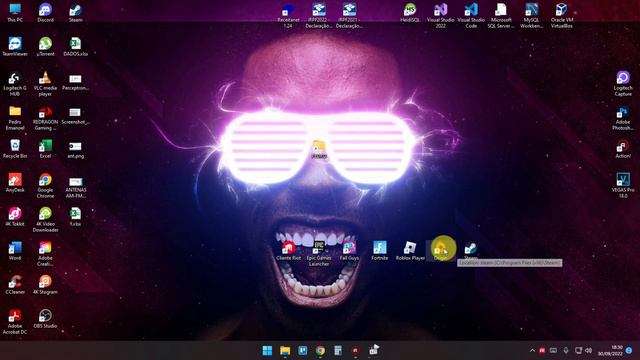Screen dimensions: 640x360
Task: Open the Recycle Bin
Action: [x=15, y=149]
